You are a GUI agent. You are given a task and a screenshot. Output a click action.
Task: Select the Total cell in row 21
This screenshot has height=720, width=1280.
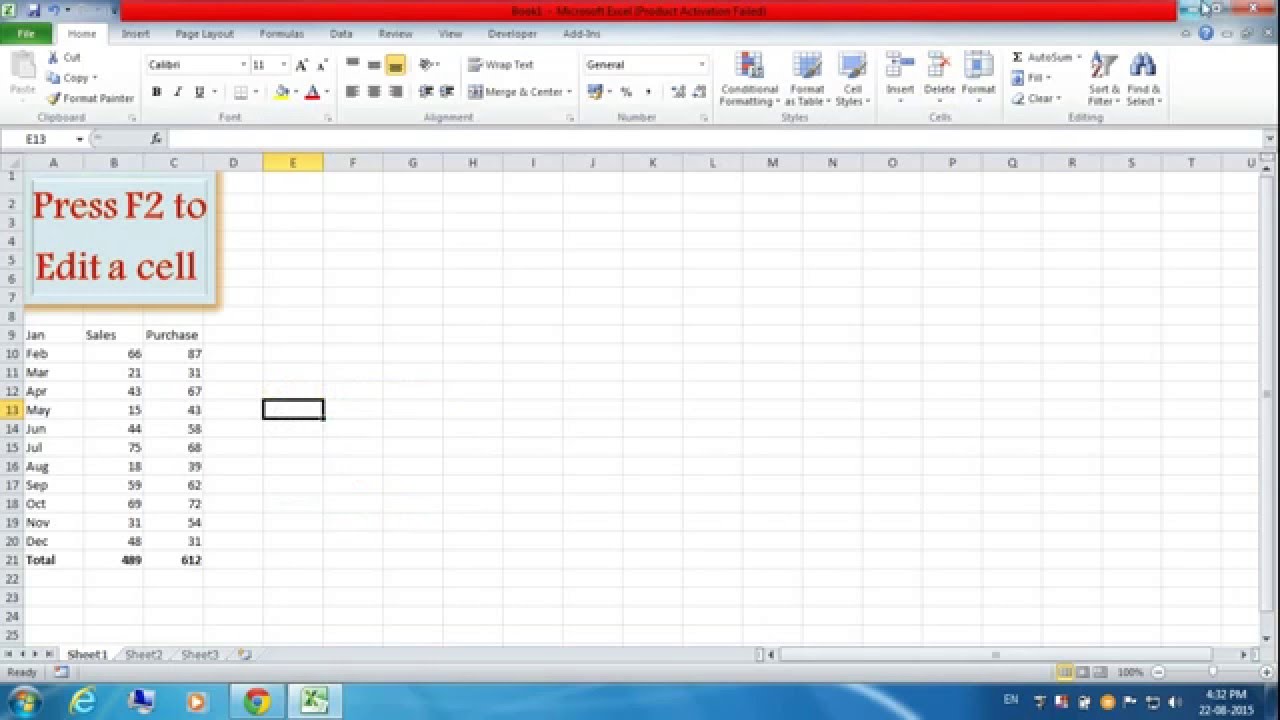[x=53, y=560]
